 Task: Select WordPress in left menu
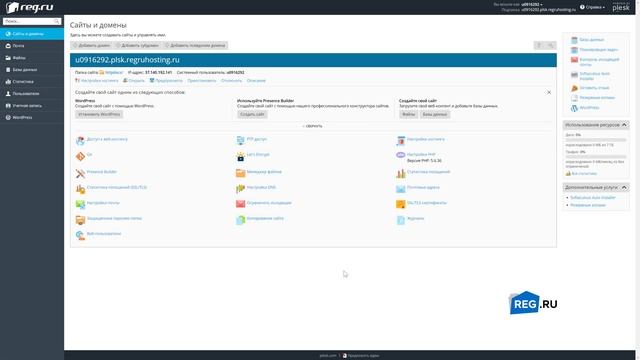pyautogui.click(x=32, y=117)
